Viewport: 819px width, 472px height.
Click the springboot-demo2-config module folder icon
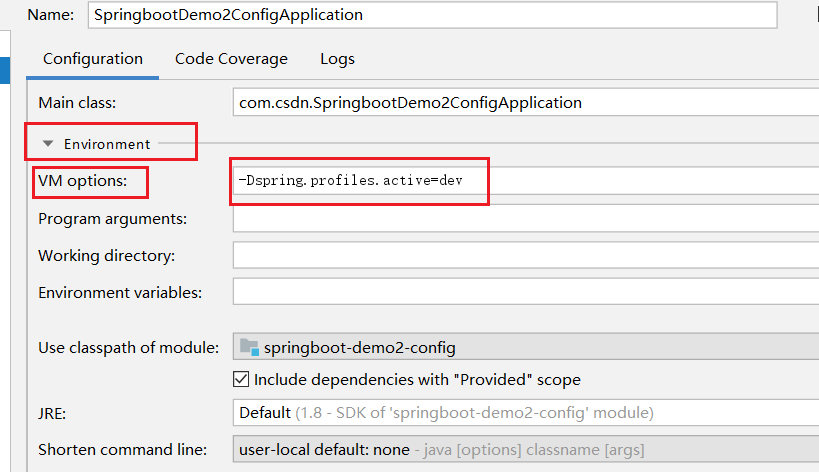tap(249, 348)
